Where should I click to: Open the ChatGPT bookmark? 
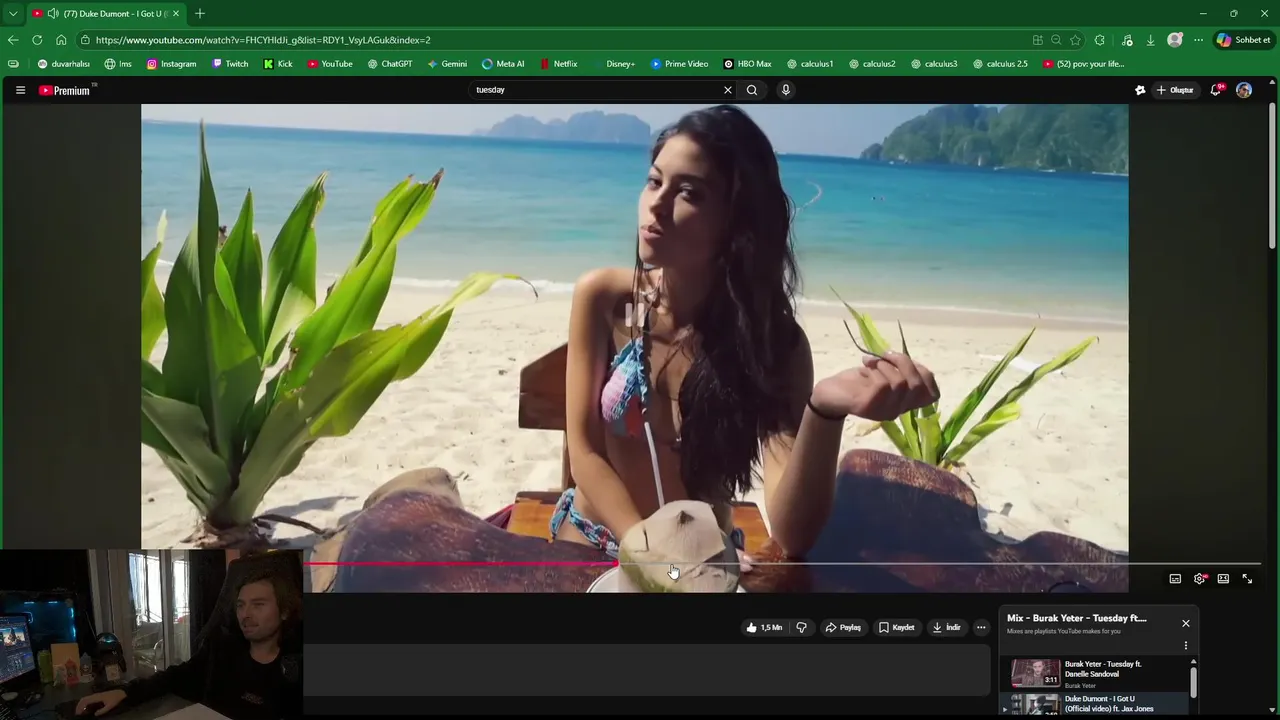tap(390, 64)
